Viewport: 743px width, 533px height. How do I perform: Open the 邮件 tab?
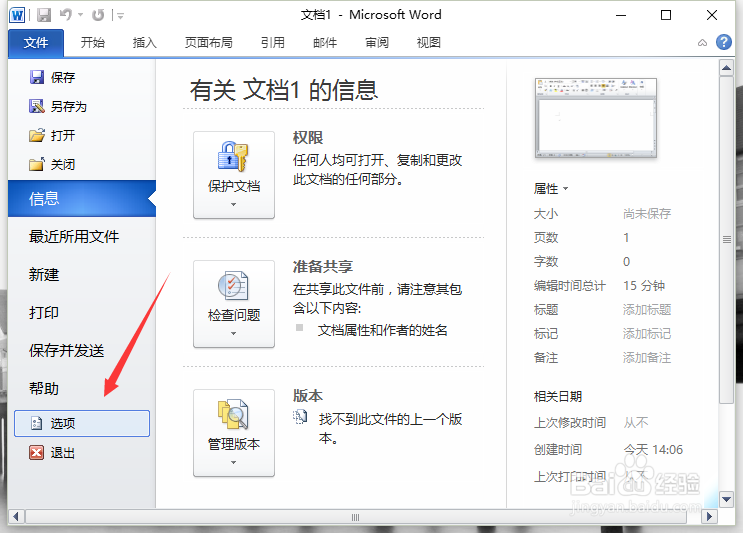325,43
